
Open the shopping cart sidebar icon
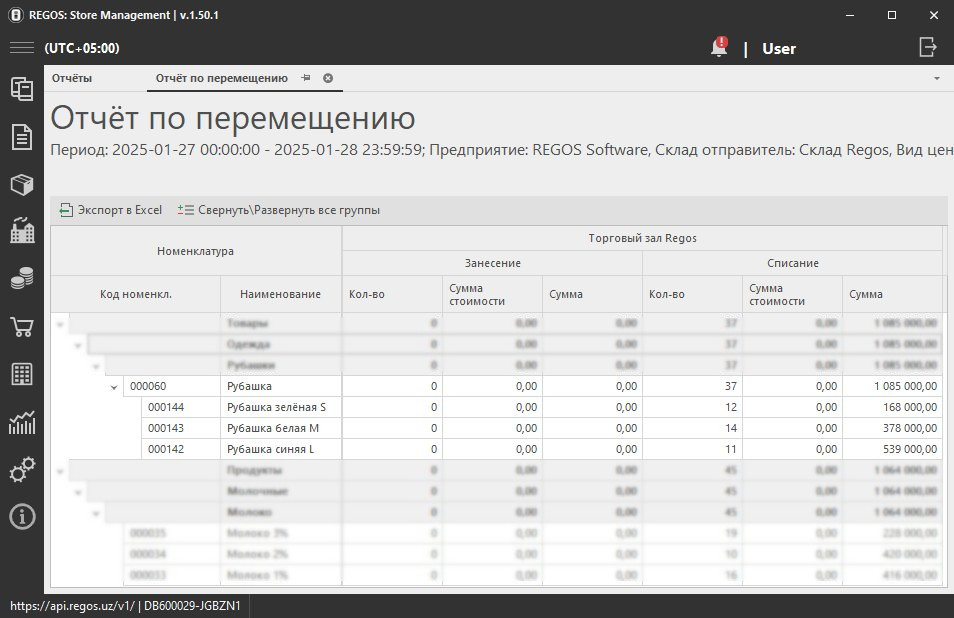tap(21, 328)
